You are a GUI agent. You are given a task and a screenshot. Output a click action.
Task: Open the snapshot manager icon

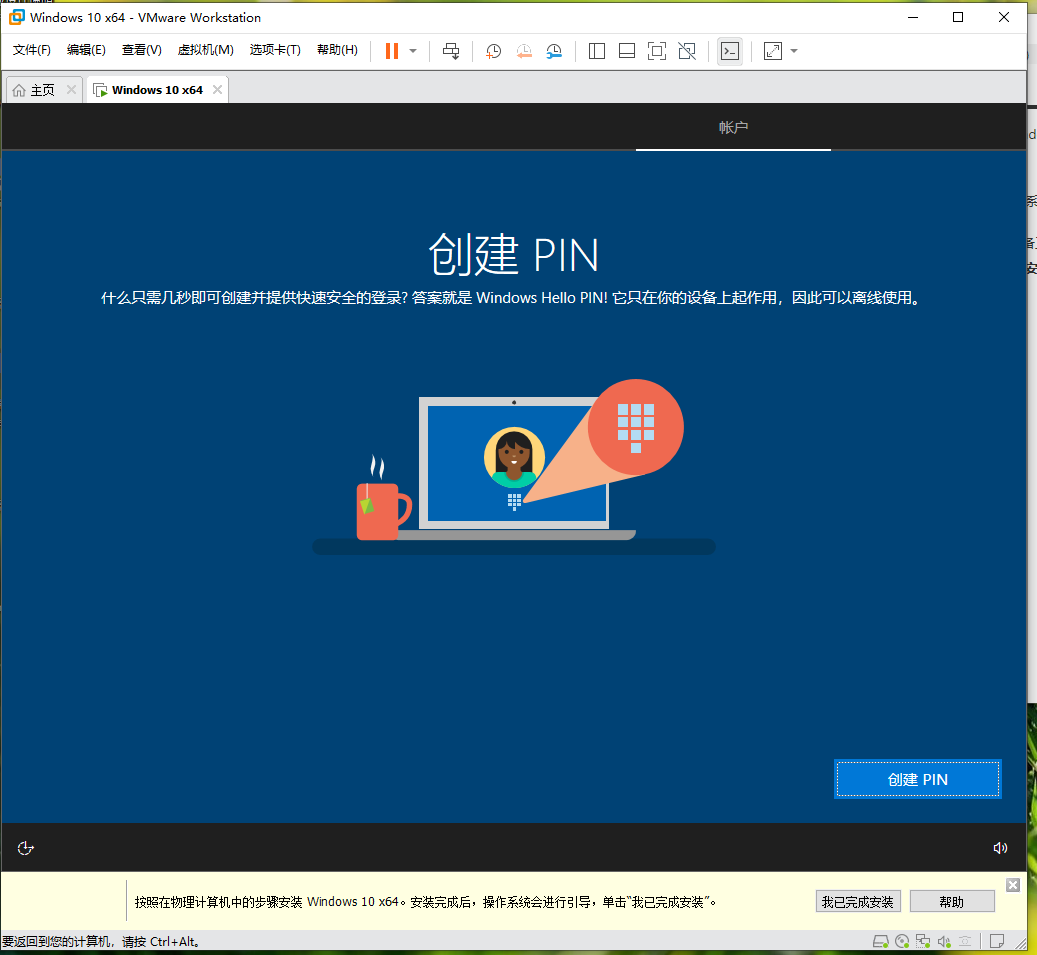[x=554, y=51]
